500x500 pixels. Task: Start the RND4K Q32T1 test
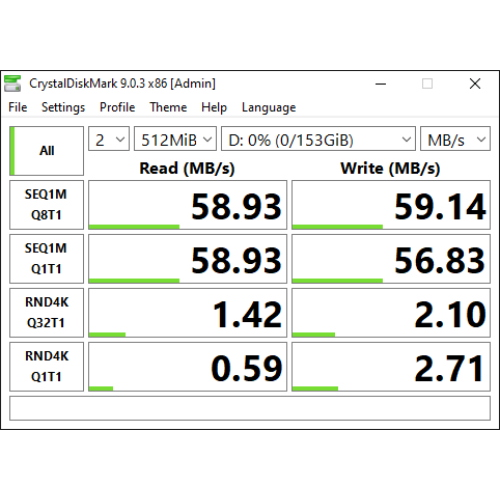[x=46, y=313]
